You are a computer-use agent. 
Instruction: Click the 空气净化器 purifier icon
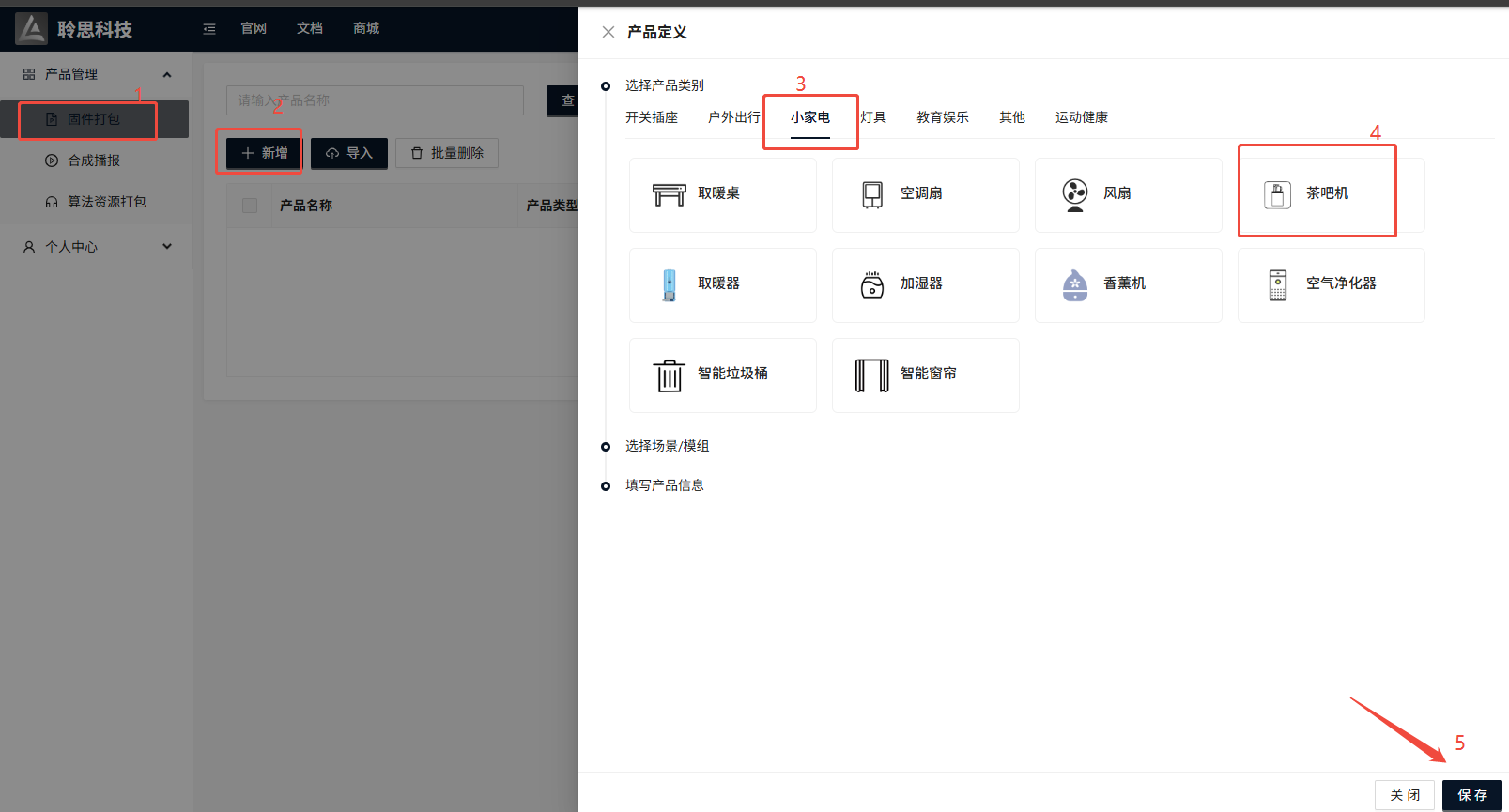click(x=1278, y=284)
